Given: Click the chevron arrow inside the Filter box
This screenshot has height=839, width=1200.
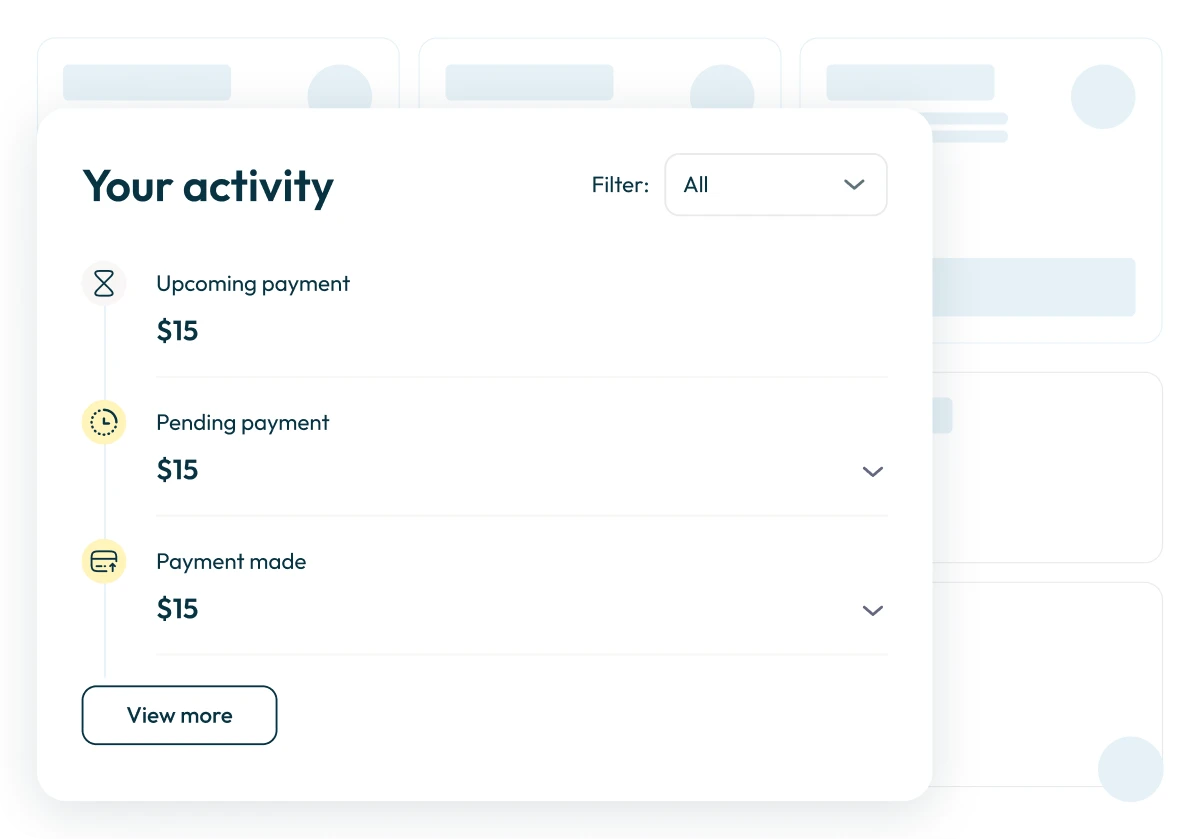Looking at the screenshot, I should coord(853,185).
